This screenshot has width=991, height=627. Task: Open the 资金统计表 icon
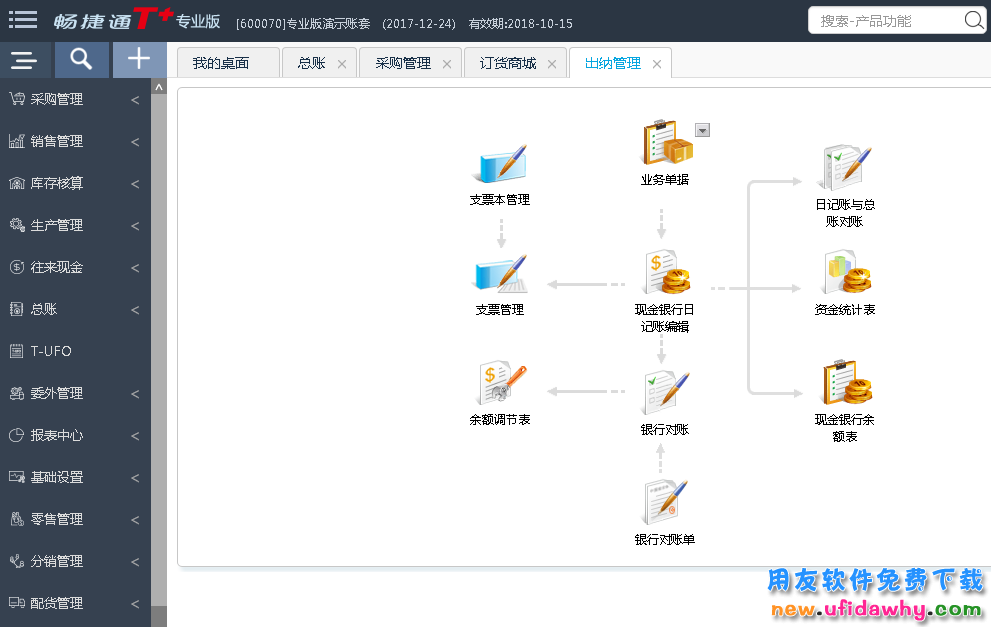pos(845,274)
